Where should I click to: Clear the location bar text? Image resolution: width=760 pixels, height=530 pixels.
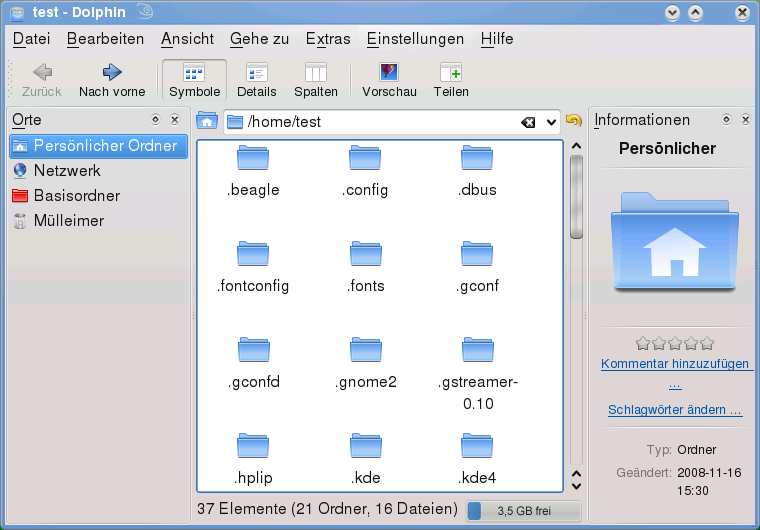pos(528,122)
